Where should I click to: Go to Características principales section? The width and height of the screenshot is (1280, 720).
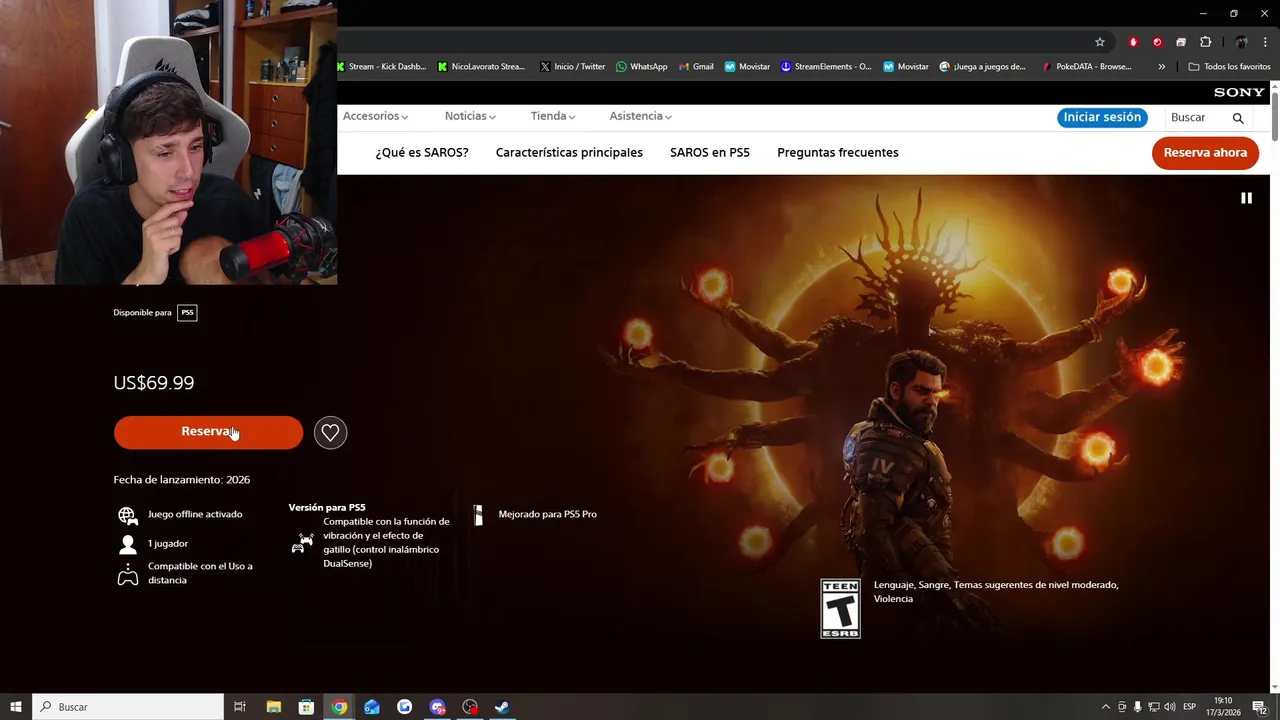point(569,153)
